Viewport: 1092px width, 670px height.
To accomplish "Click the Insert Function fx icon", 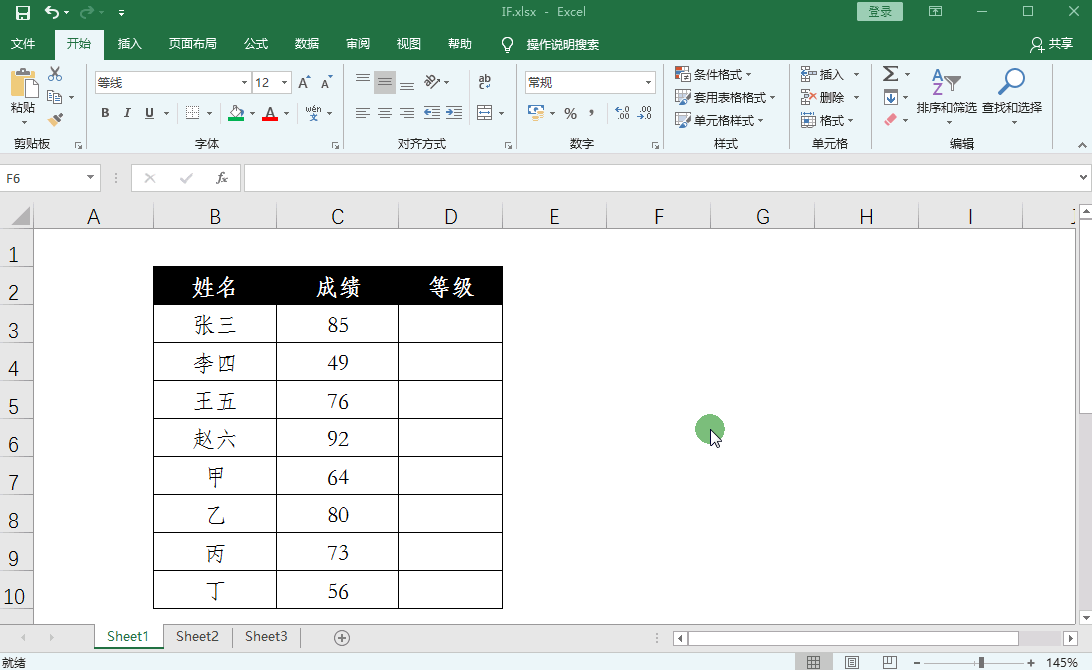I will tap(222, 178).
